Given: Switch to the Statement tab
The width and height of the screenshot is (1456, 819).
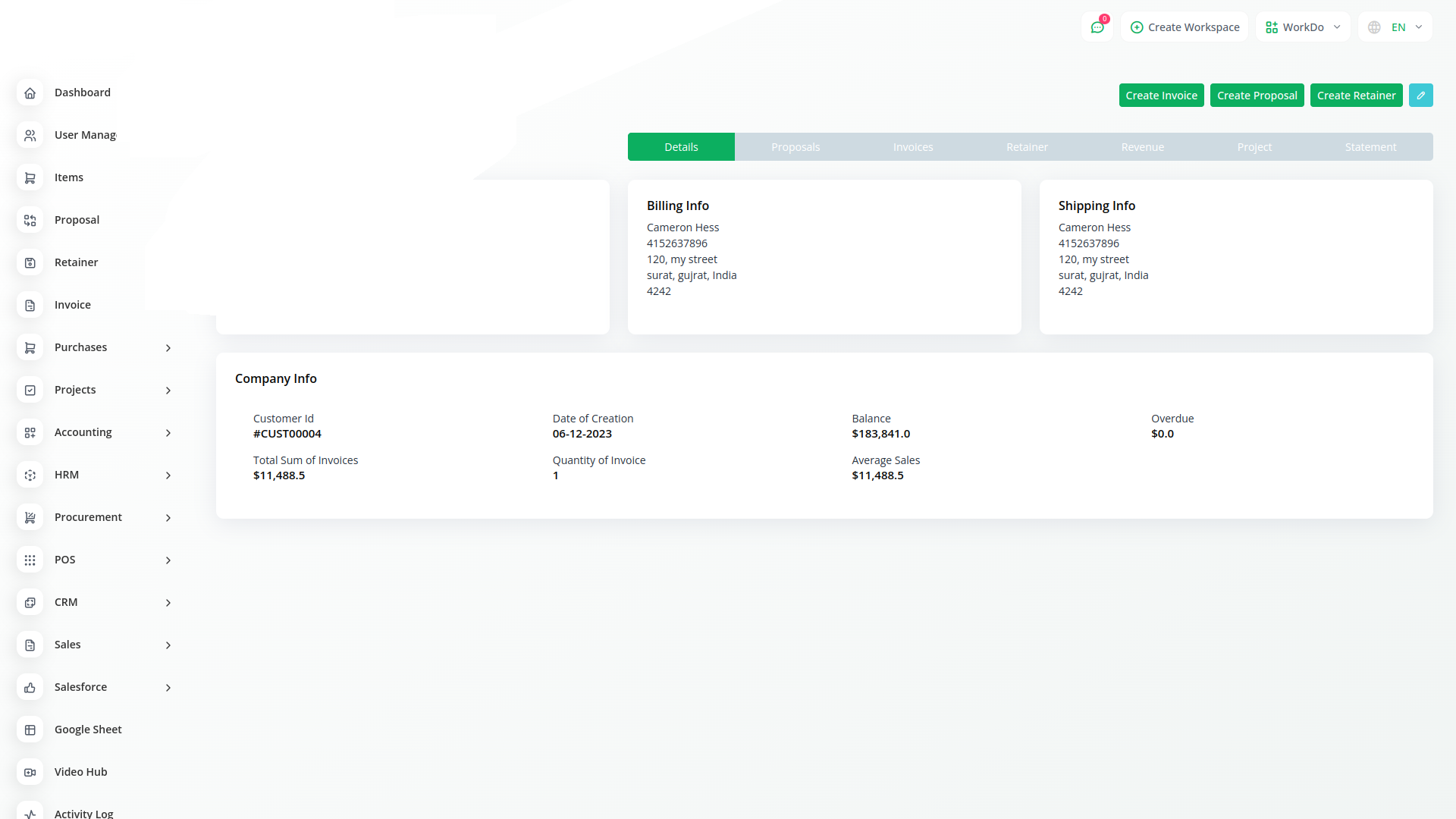Looking at the screenshot, I should (x=1370, y=147).
